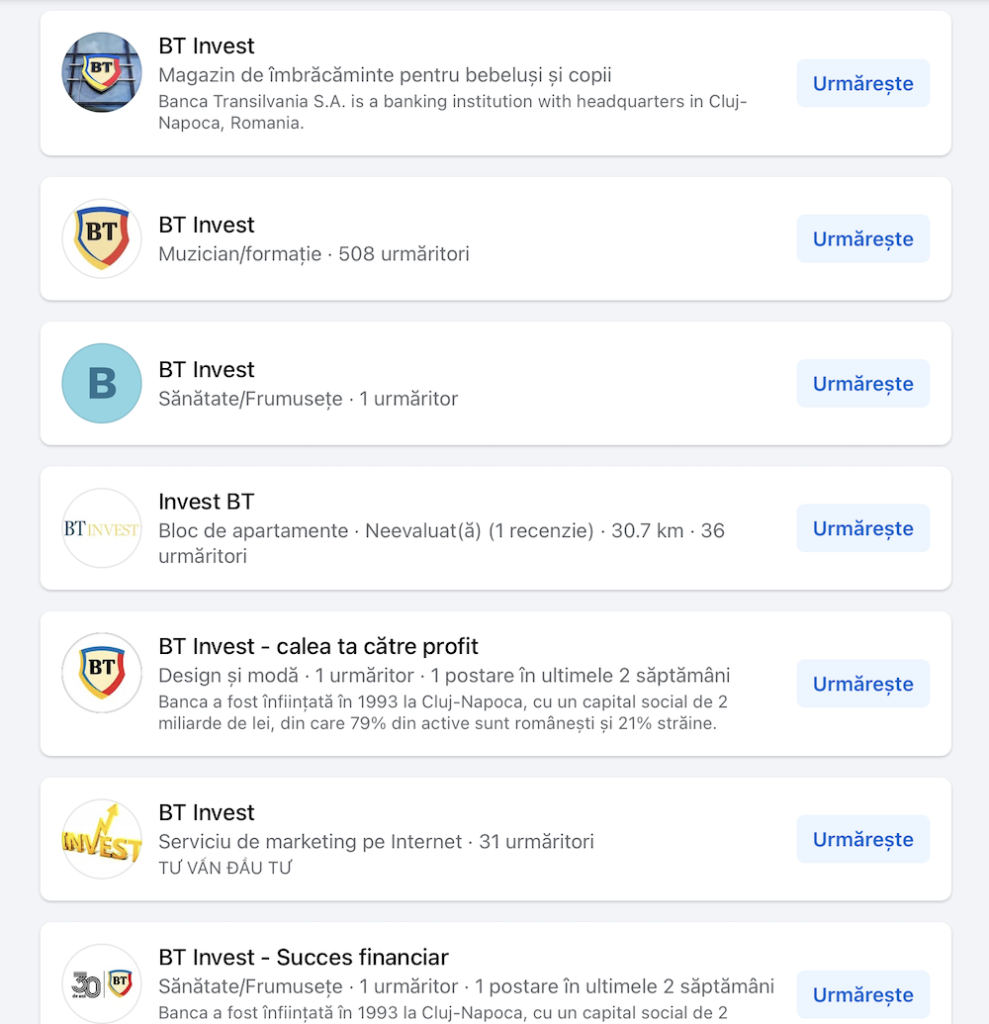This screenshot has width=989, height=1024.
Task: Click the Banca Transilvania S.A. description text
Action: (453, 112)
